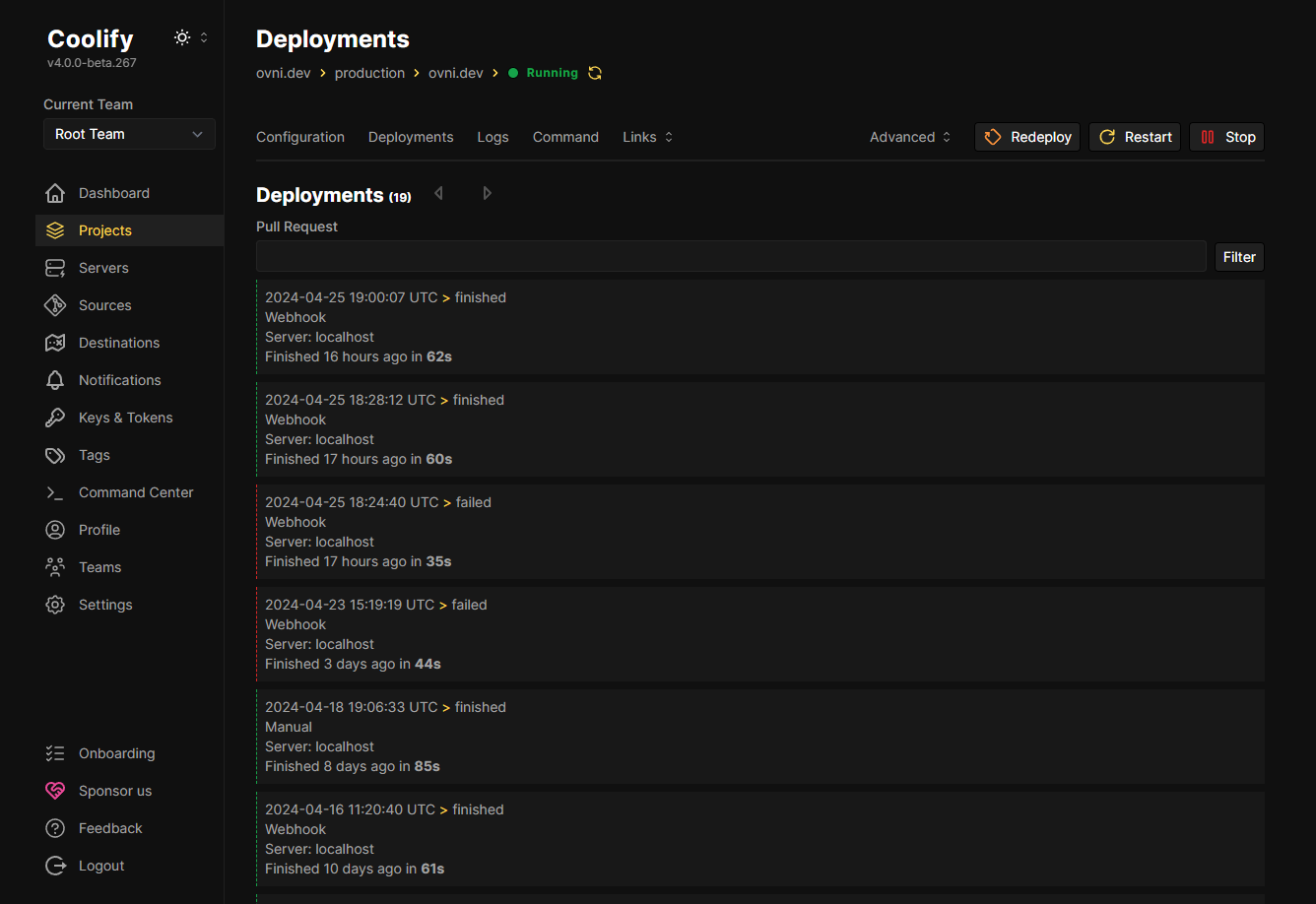Click the Onboarding checklist icon

point(55,753)
